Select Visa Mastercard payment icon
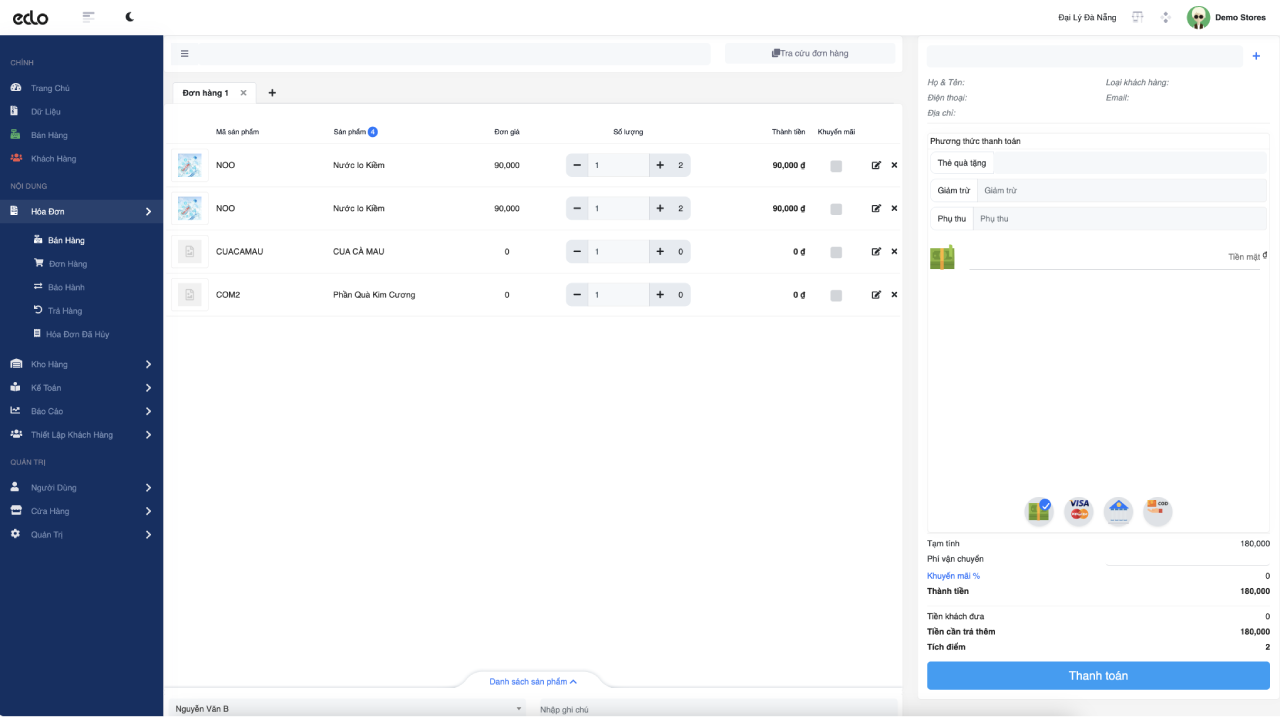Image resolution: width=1280 pixels, height=720 pixels. (1079, 511)
